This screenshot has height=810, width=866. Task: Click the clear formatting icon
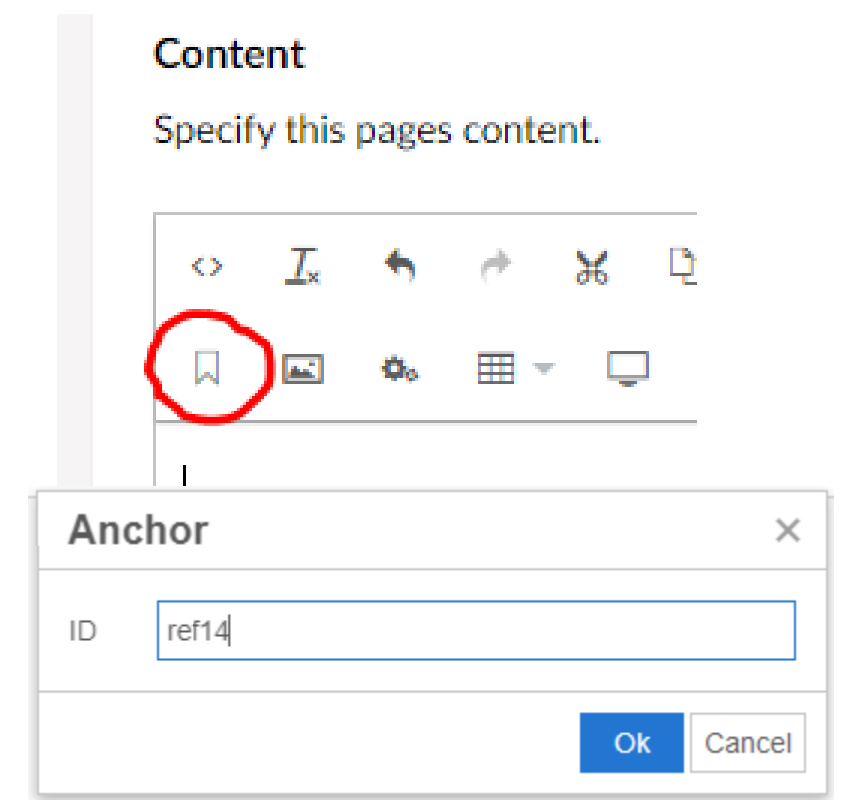pos(302,267)
